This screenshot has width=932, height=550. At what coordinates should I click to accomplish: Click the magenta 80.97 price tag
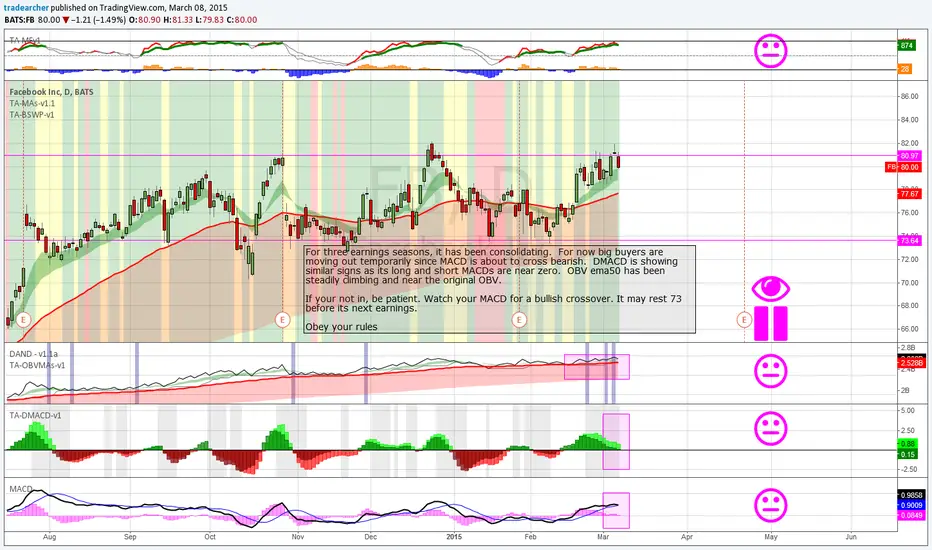tap(909, 156)
